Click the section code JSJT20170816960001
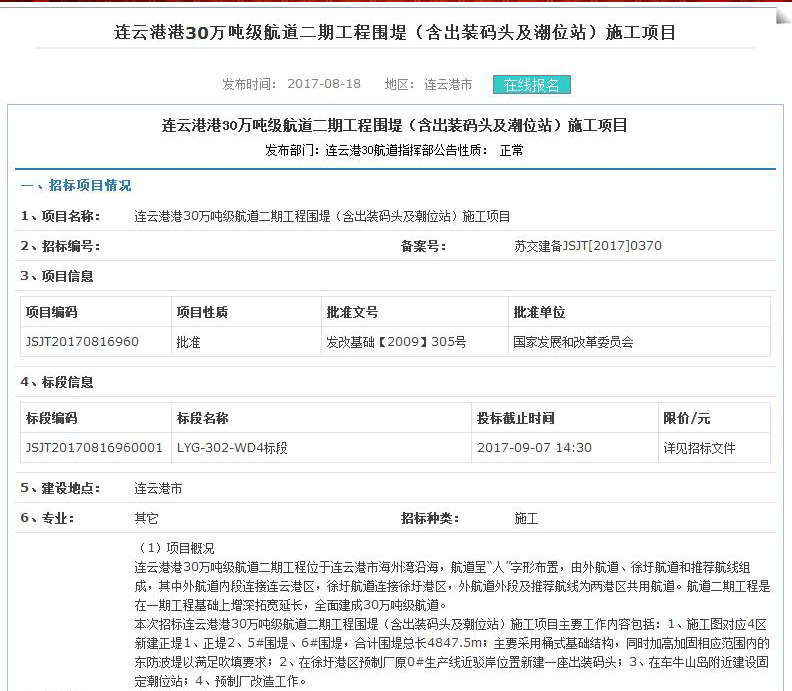The height and width of the screenshot is (691, 792). click(x=94, y=448)
